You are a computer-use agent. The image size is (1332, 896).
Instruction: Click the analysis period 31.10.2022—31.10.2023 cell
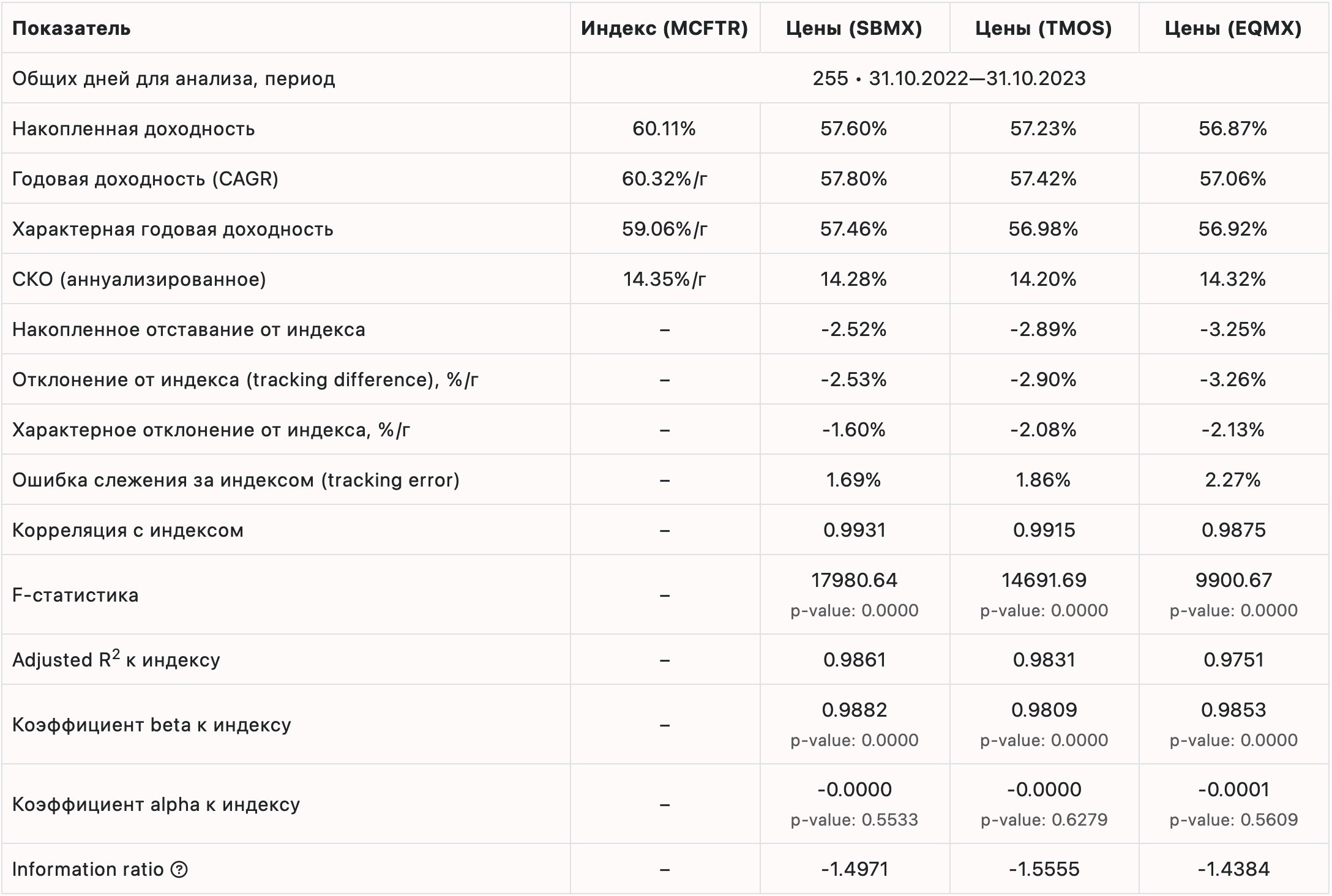pos(949,78)
